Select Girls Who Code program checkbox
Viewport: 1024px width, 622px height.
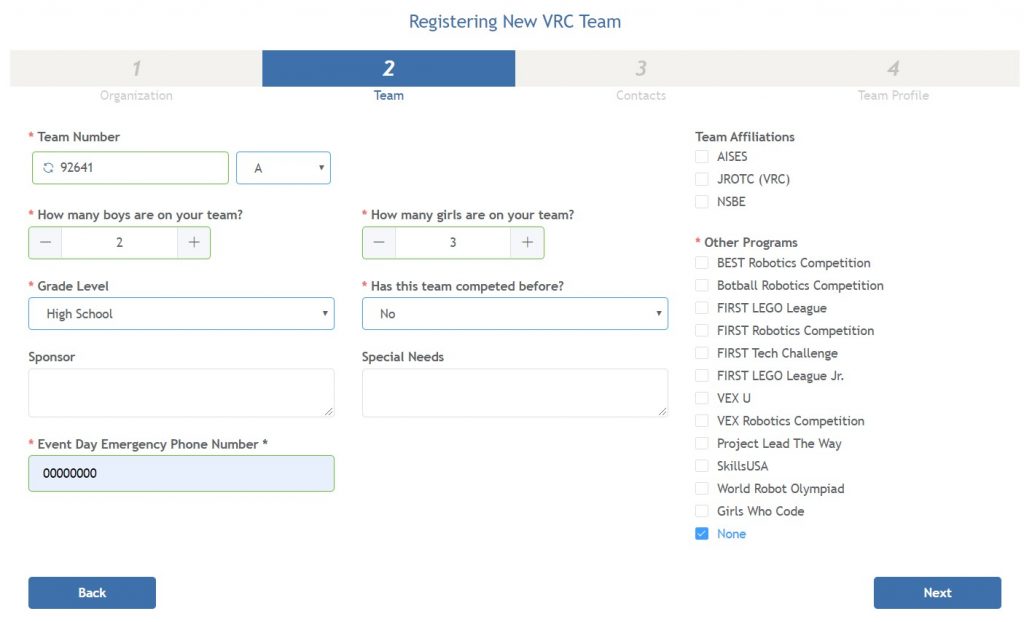pos(702,511)
